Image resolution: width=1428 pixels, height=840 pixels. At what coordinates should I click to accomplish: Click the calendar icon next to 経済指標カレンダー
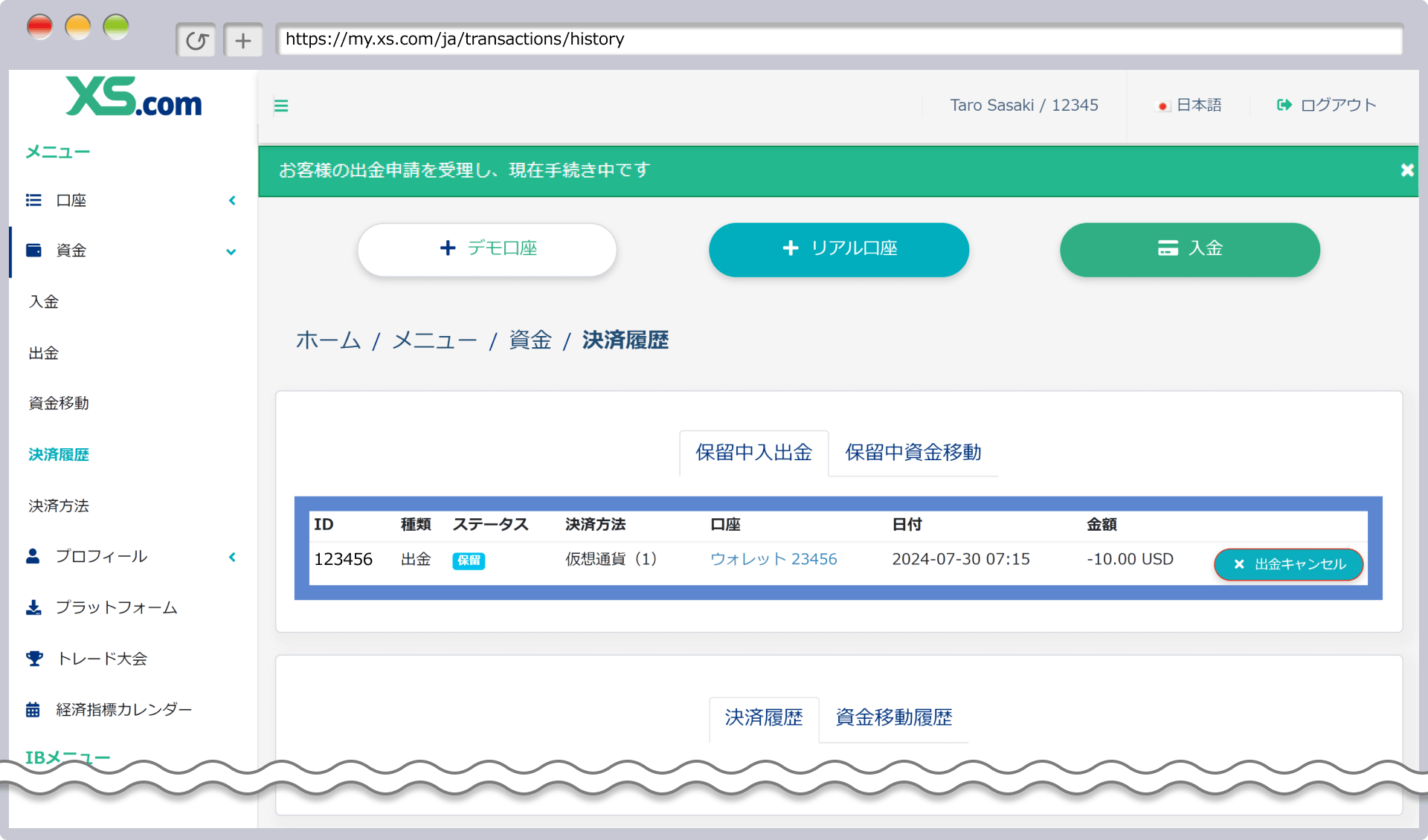33,709
